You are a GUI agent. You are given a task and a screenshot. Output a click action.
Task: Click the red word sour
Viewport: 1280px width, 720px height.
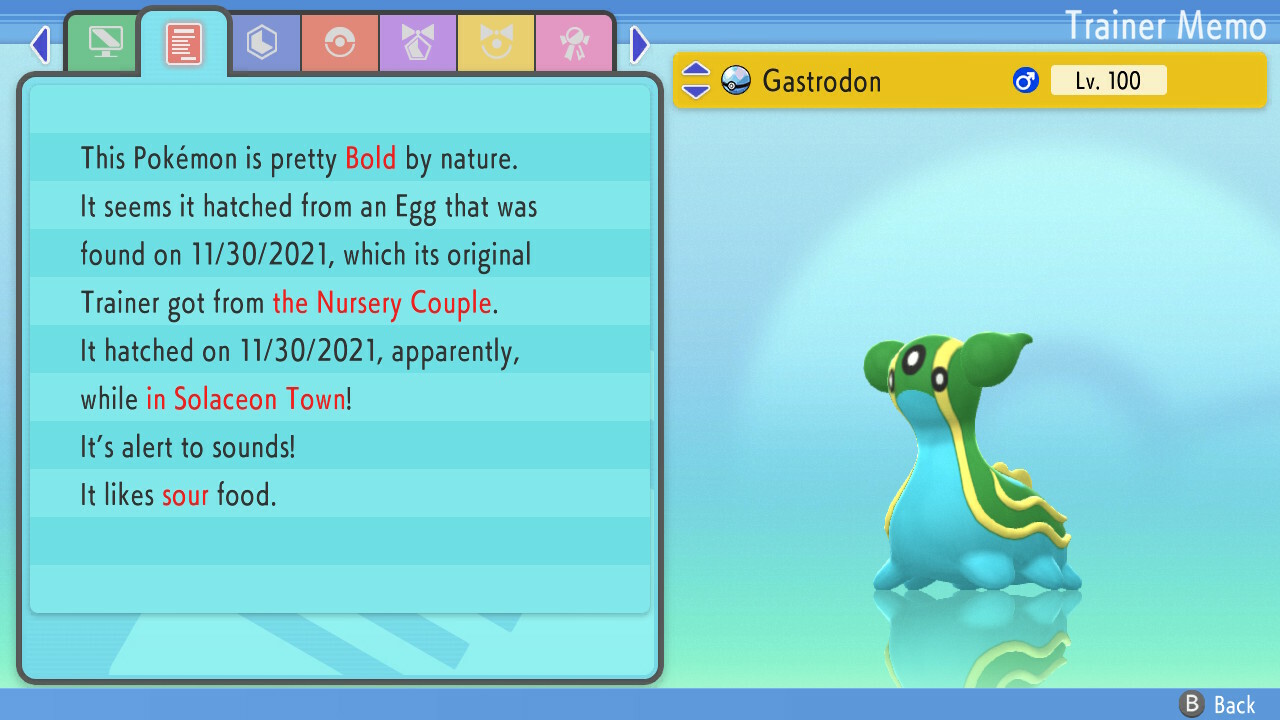[x=185, y=495]
